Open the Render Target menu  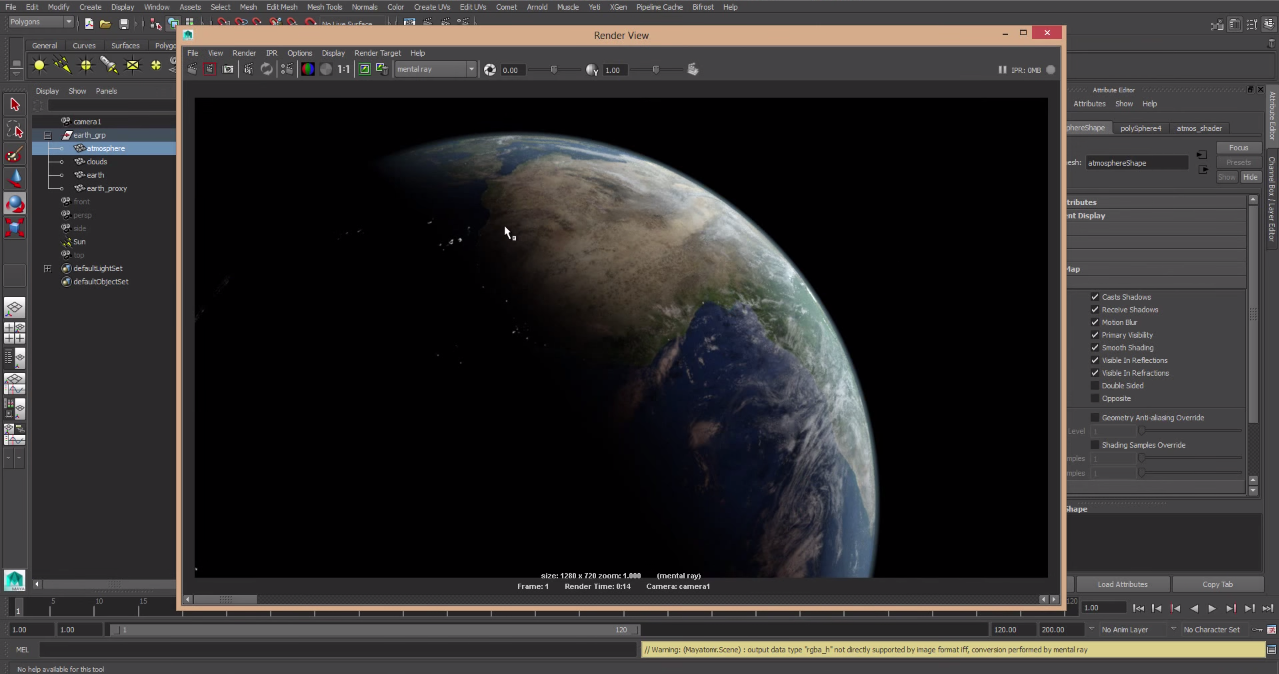(377, 53)
